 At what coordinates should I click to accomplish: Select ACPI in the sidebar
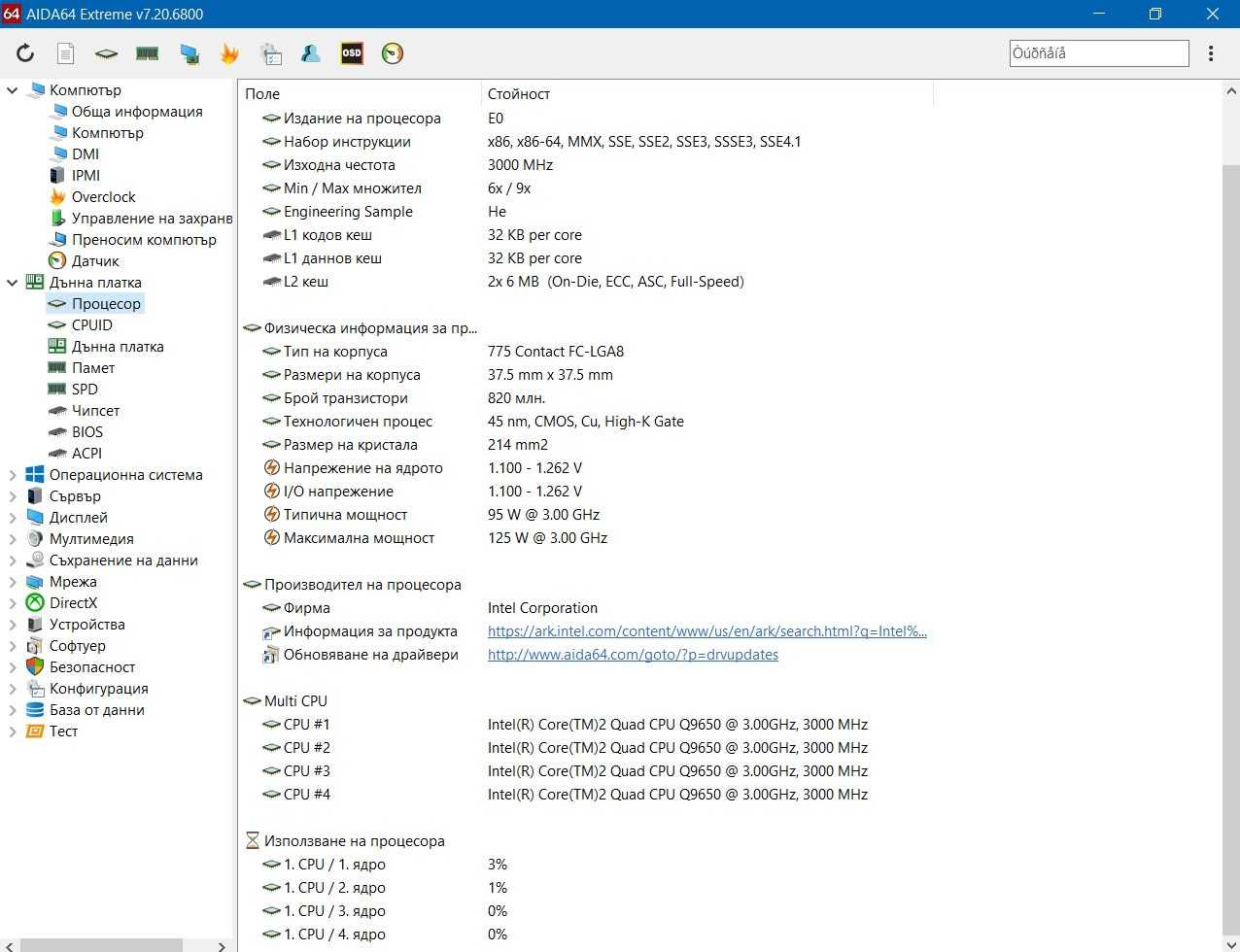[x=86, y=454]
